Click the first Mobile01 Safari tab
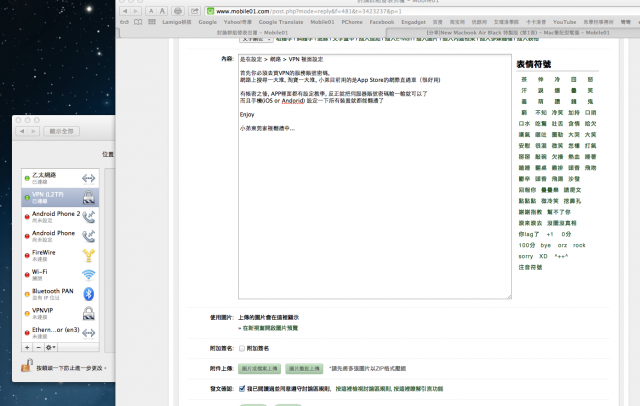640x406 pixels. click(252, 33)
